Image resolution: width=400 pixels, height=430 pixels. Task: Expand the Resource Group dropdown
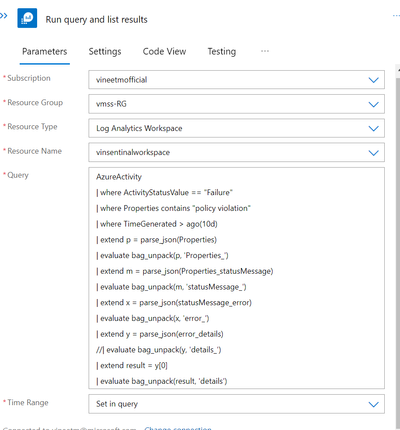pyautogui.click(x=236, y=104)
